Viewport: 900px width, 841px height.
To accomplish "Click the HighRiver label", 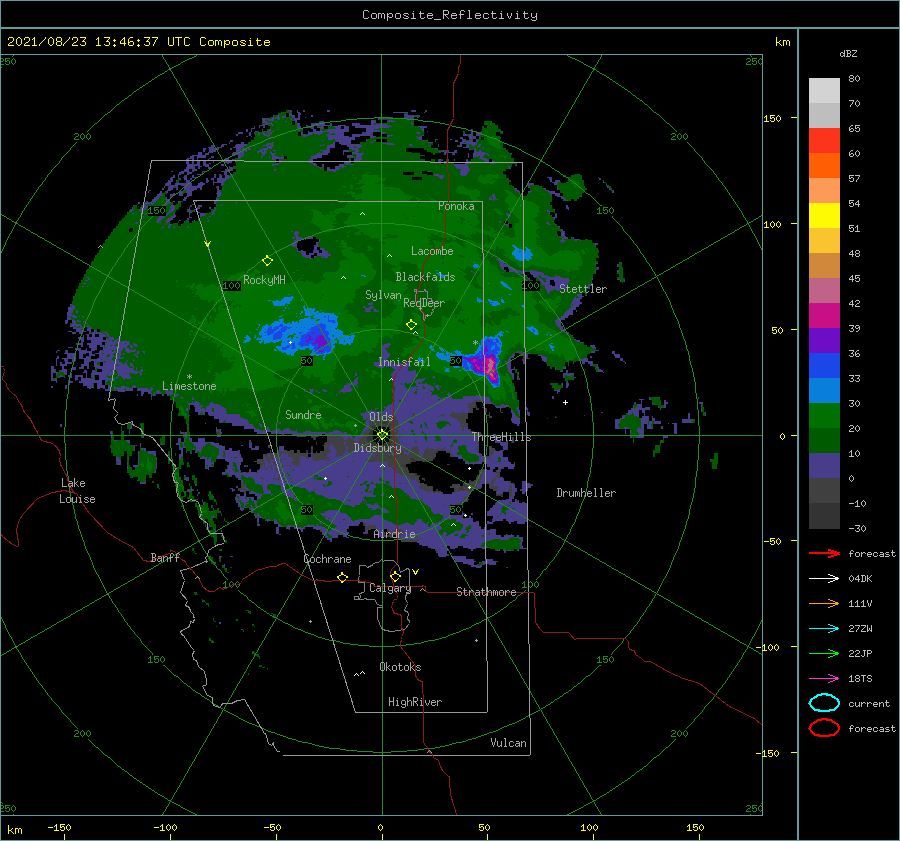I will pos(415,702).
